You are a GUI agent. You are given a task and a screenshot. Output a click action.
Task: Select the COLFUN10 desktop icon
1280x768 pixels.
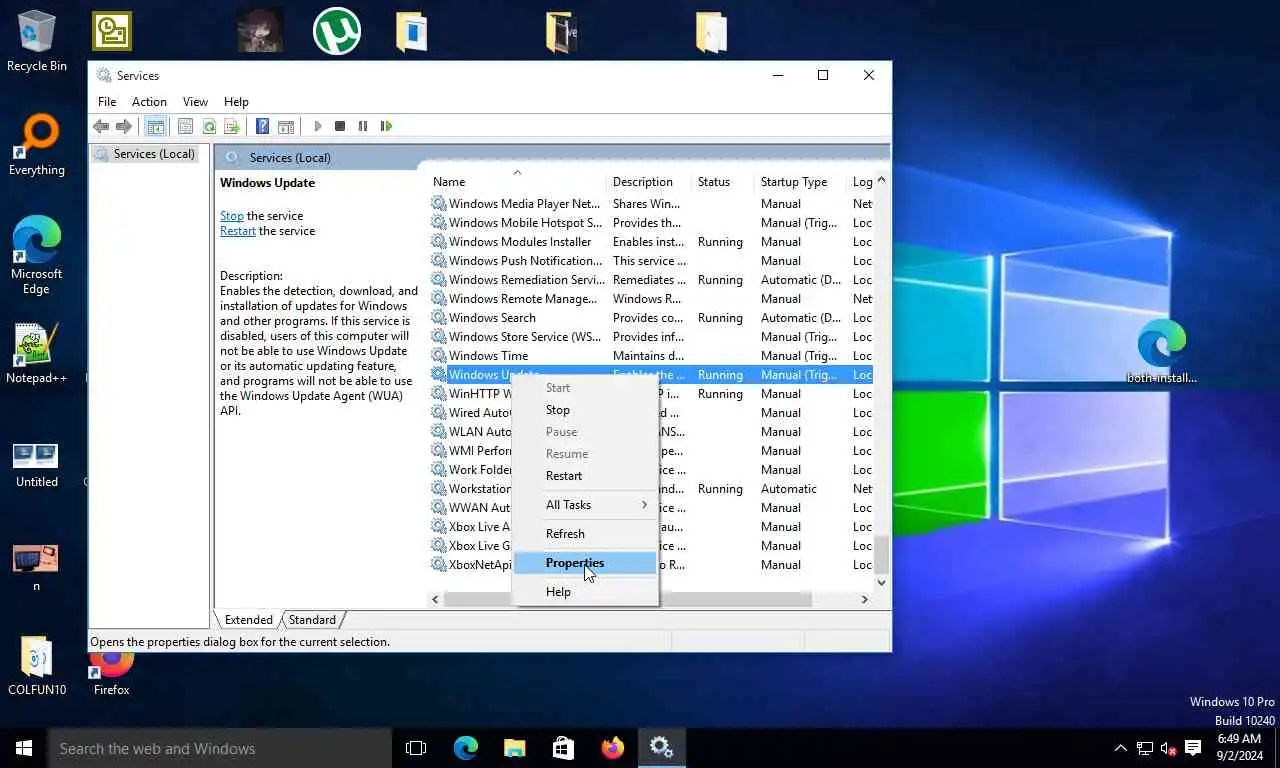[37, 666]
